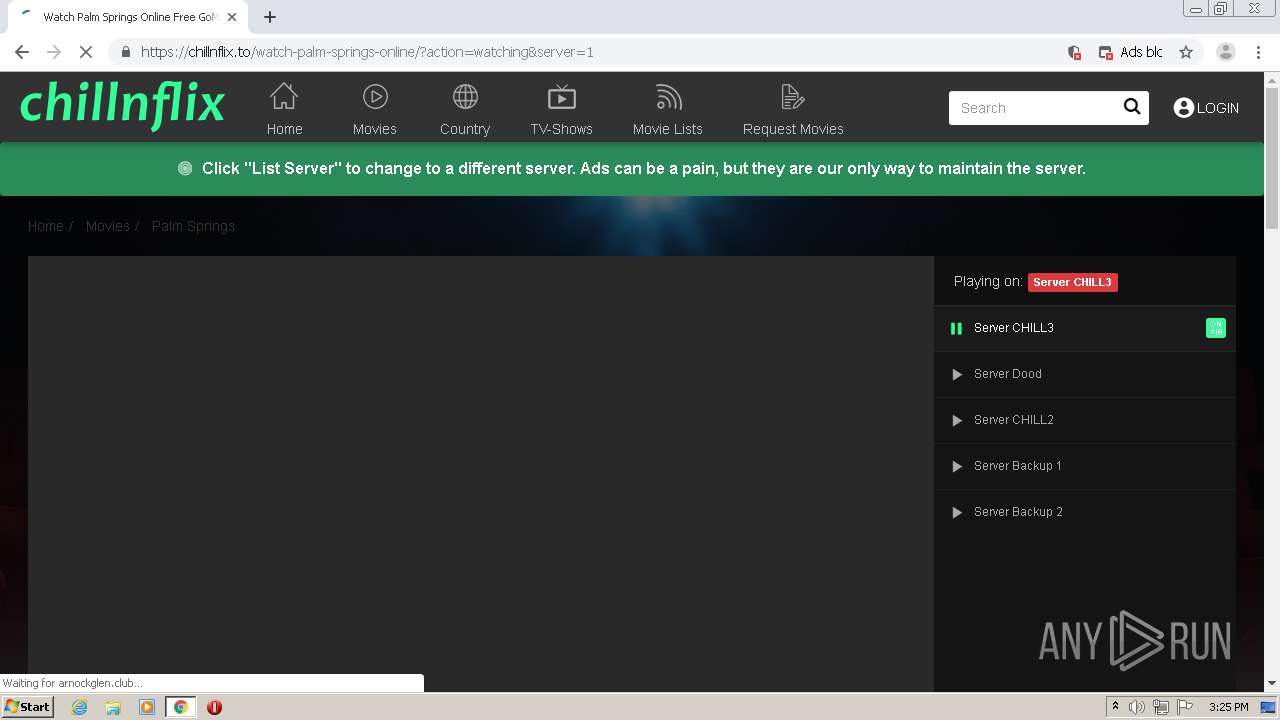
Task: Click the Palm Springs breadcrumb
Action: [x=193, y=226]
